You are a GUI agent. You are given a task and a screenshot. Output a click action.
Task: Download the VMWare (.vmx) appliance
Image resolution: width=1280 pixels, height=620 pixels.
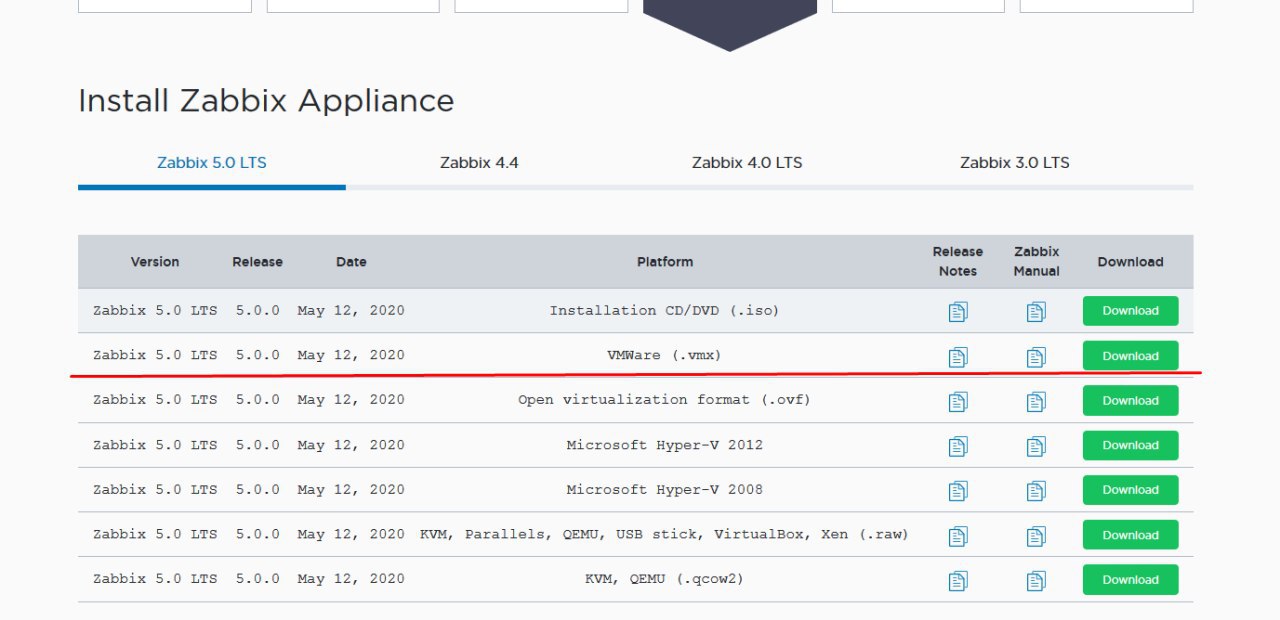coord(1130,356)
